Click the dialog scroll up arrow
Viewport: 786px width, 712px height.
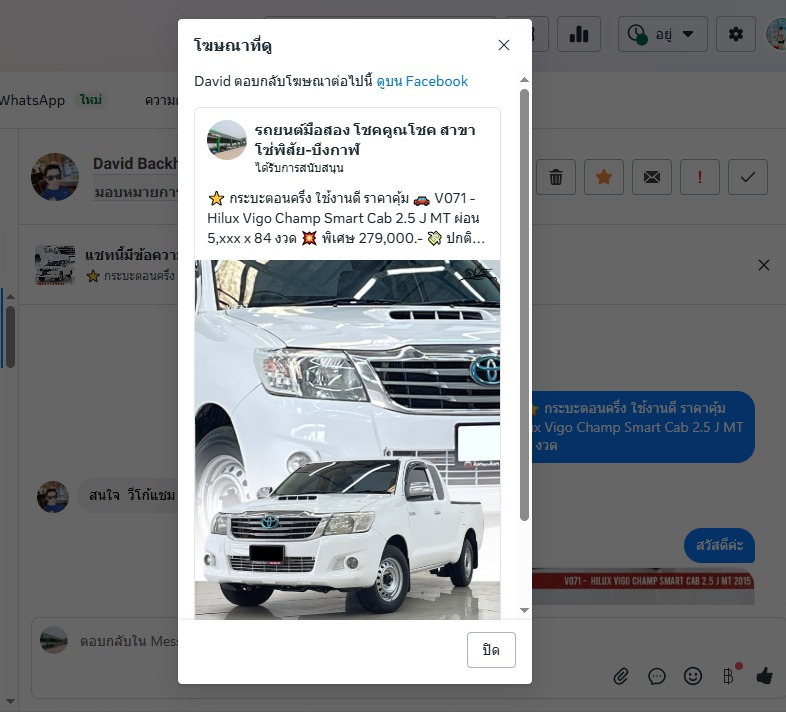click(524, 80)
